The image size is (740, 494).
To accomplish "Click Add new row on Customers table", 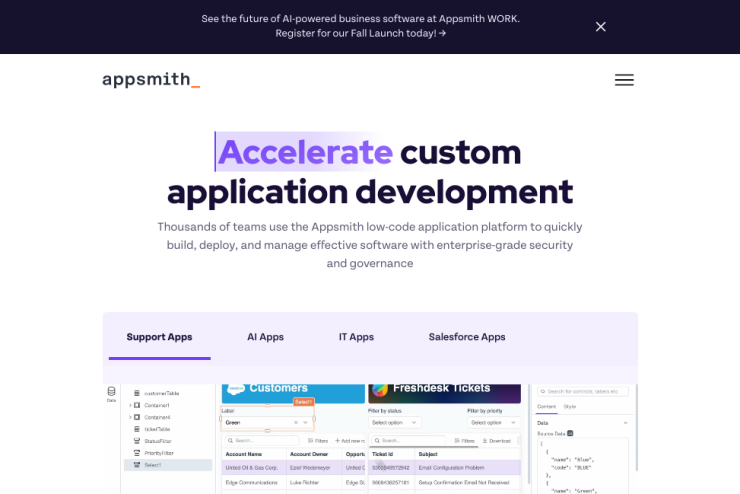I will [350, 441].
